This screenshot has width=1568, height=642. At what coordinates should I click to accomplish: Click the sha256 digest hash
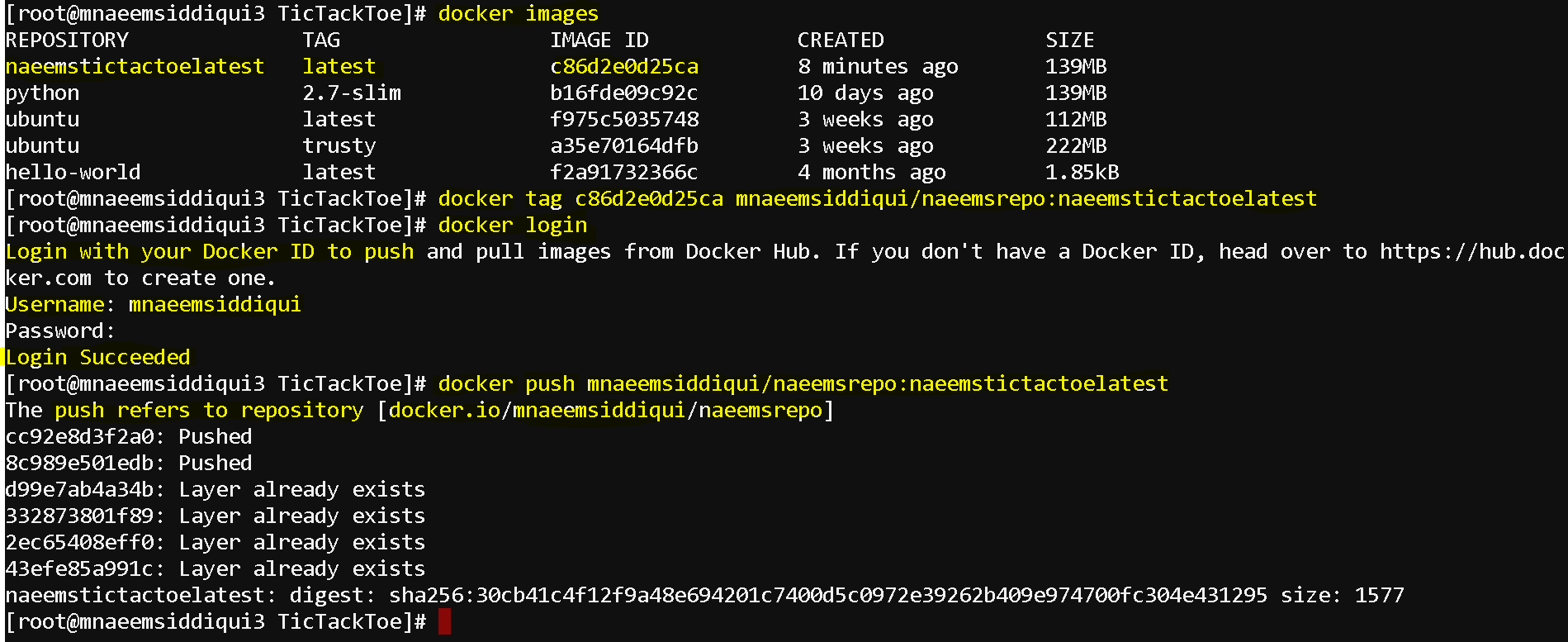[828, 595]
